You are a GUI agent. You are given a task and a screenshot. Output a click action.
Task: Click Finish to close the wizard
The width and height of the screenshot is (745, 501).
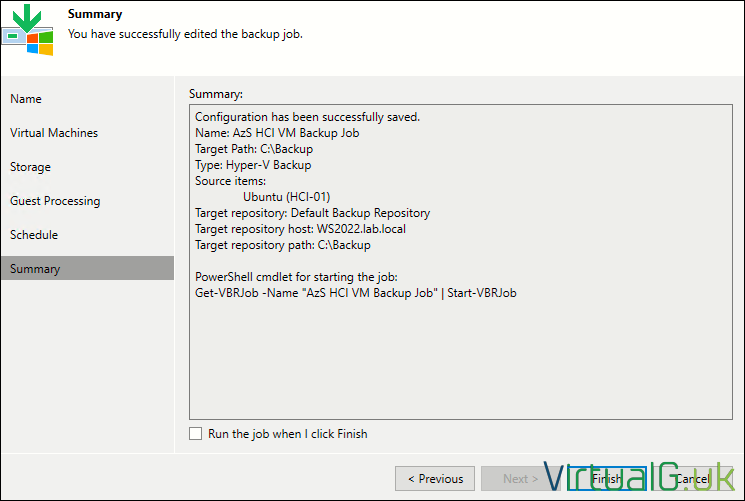tap(606, 479)
